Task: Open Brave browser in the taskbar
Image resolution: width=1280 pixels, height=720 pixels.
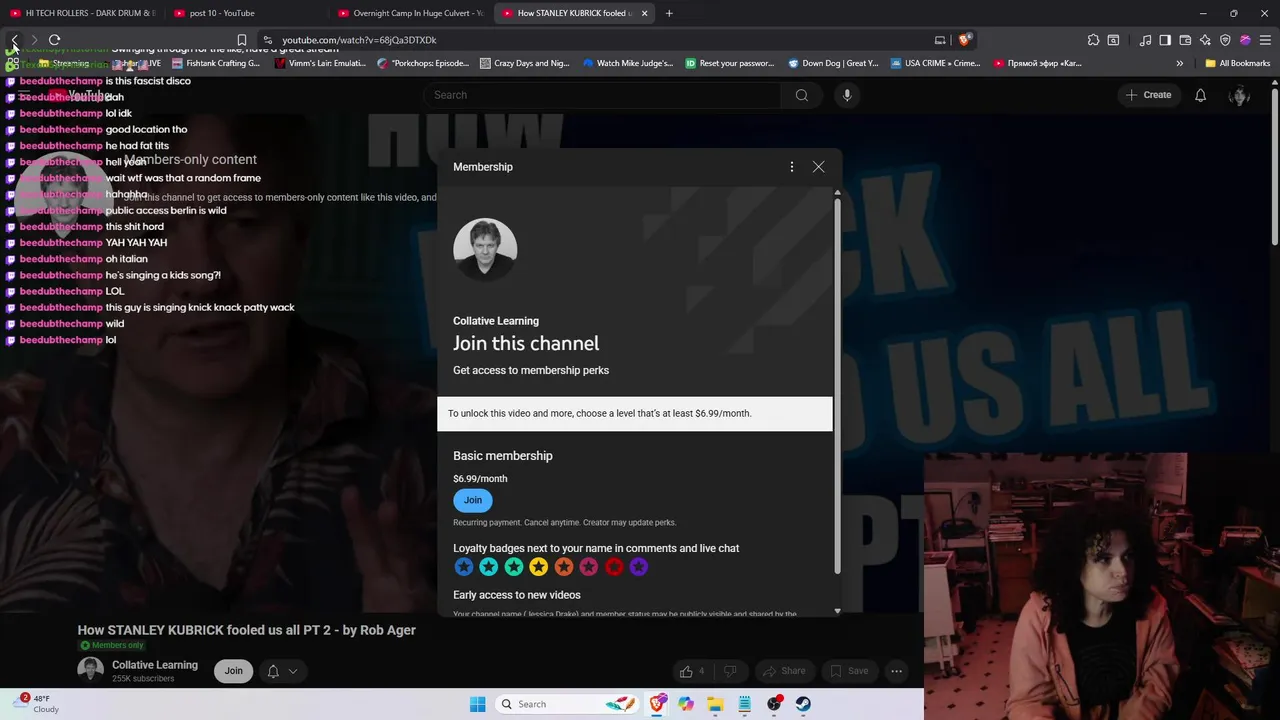Action: click(x=657, y=704)
